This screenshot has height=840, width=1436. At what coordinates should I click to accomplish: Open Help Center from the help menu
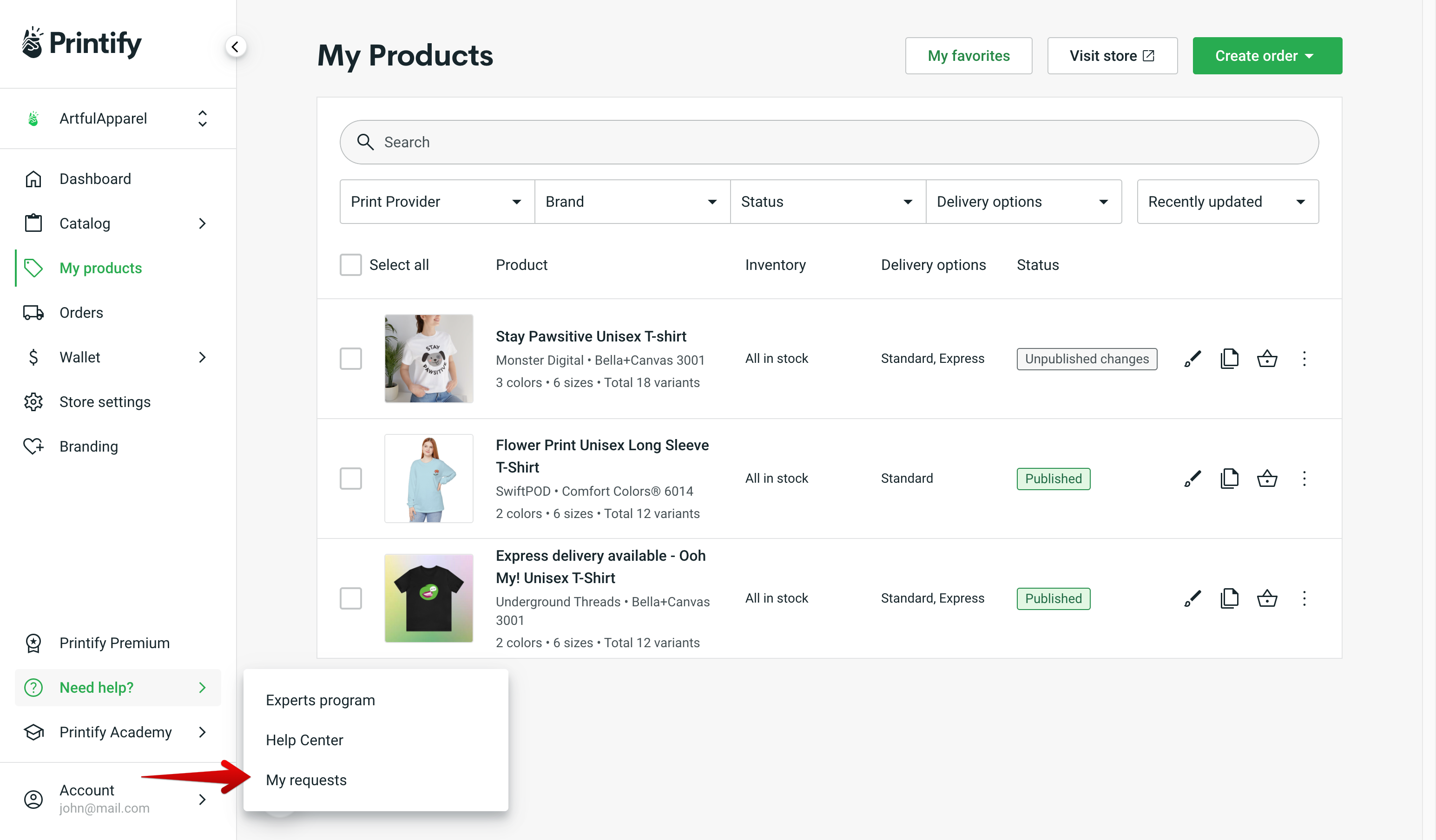[x=304, y=740]
